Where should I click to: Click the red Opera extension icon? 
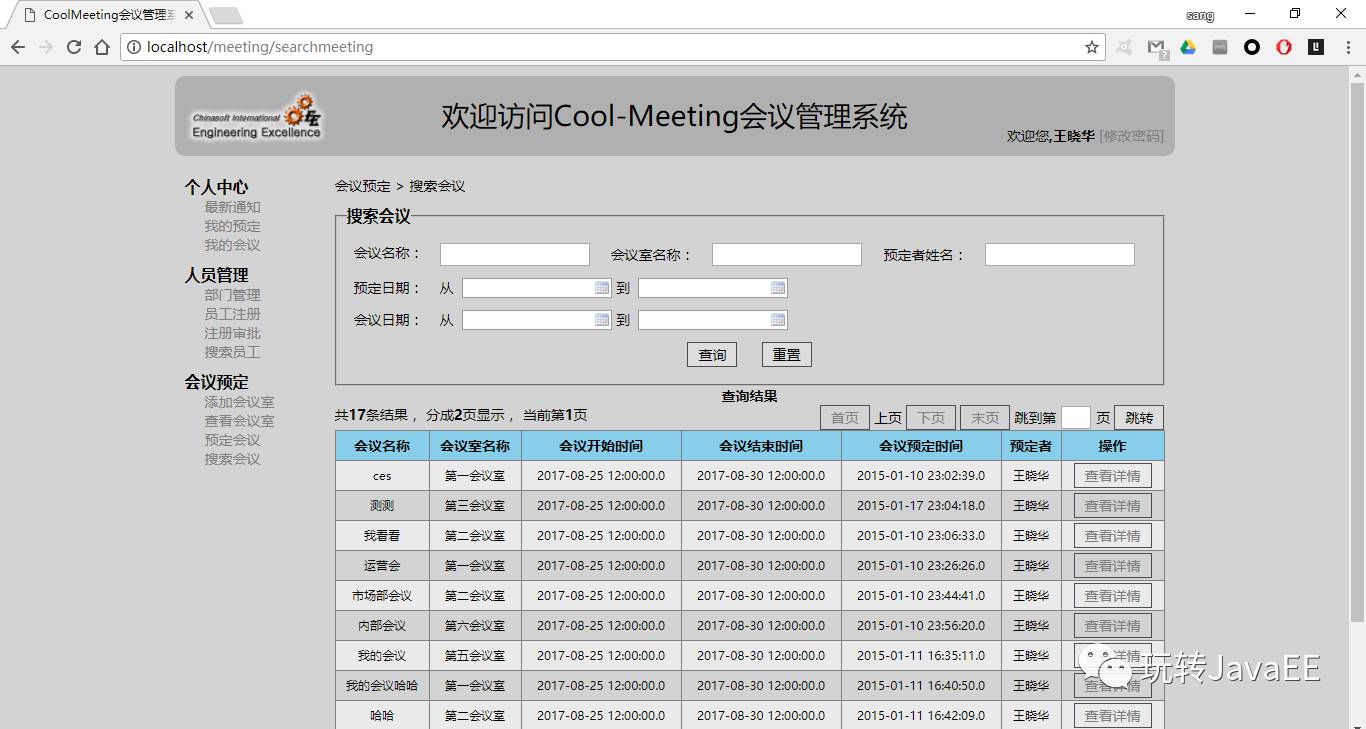pyautogui.click(x=1284, y=47)
